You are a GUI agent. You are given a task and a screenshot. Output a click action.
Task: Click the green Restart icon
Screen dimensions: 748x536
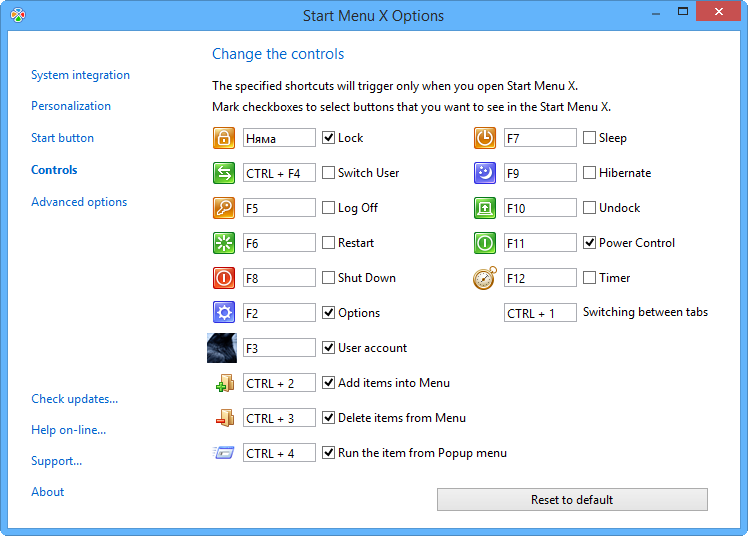(224, 243)
